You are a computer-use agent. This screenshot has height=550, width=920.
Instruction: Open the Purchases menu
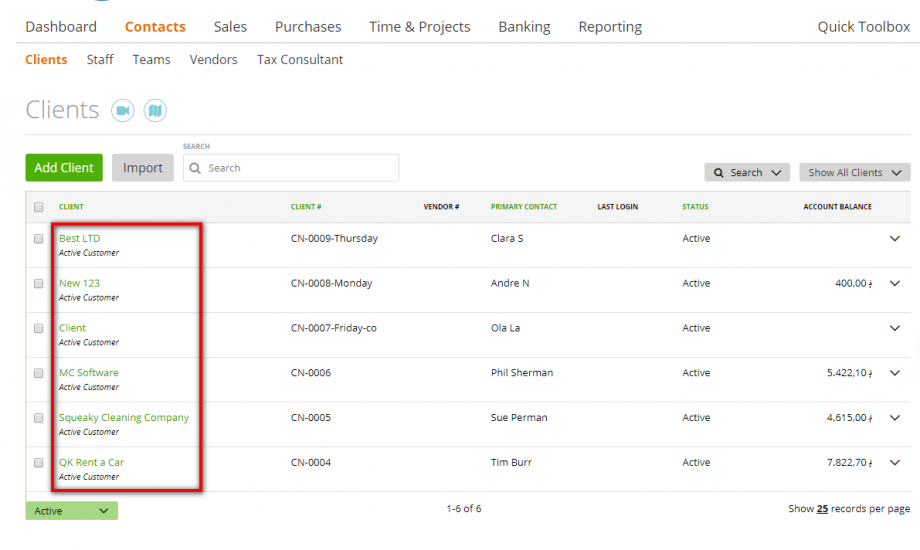(308, 27)
